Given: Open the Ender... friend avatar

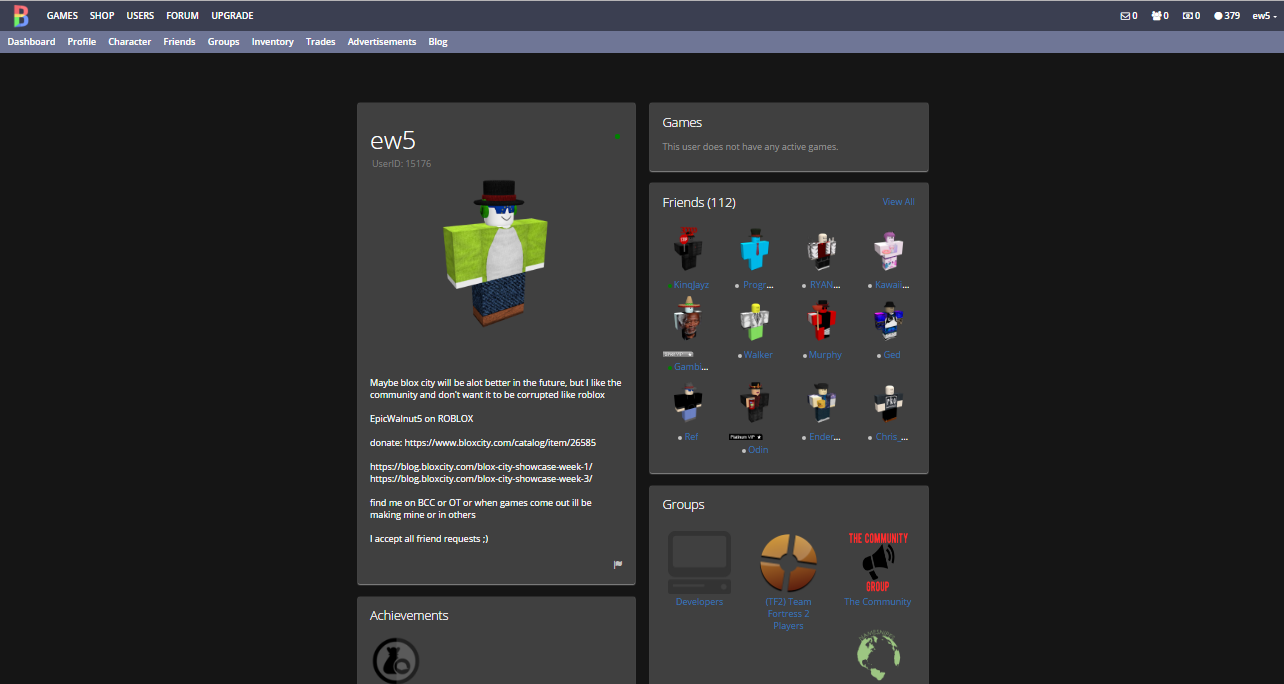Looking at the screenshot, I should [x=823, y=403].
